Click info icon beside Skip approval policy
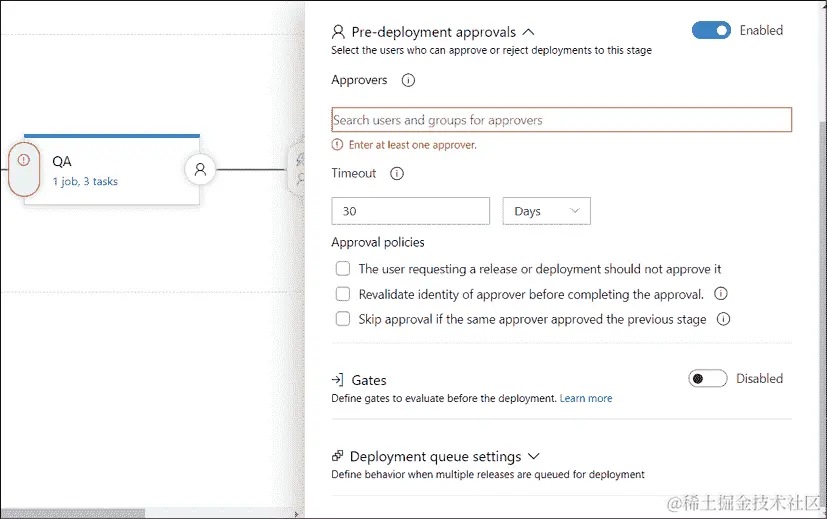Image resolution: width=827 pixels, height=519 pixels. pyautogui.click(x=723, y=320)
